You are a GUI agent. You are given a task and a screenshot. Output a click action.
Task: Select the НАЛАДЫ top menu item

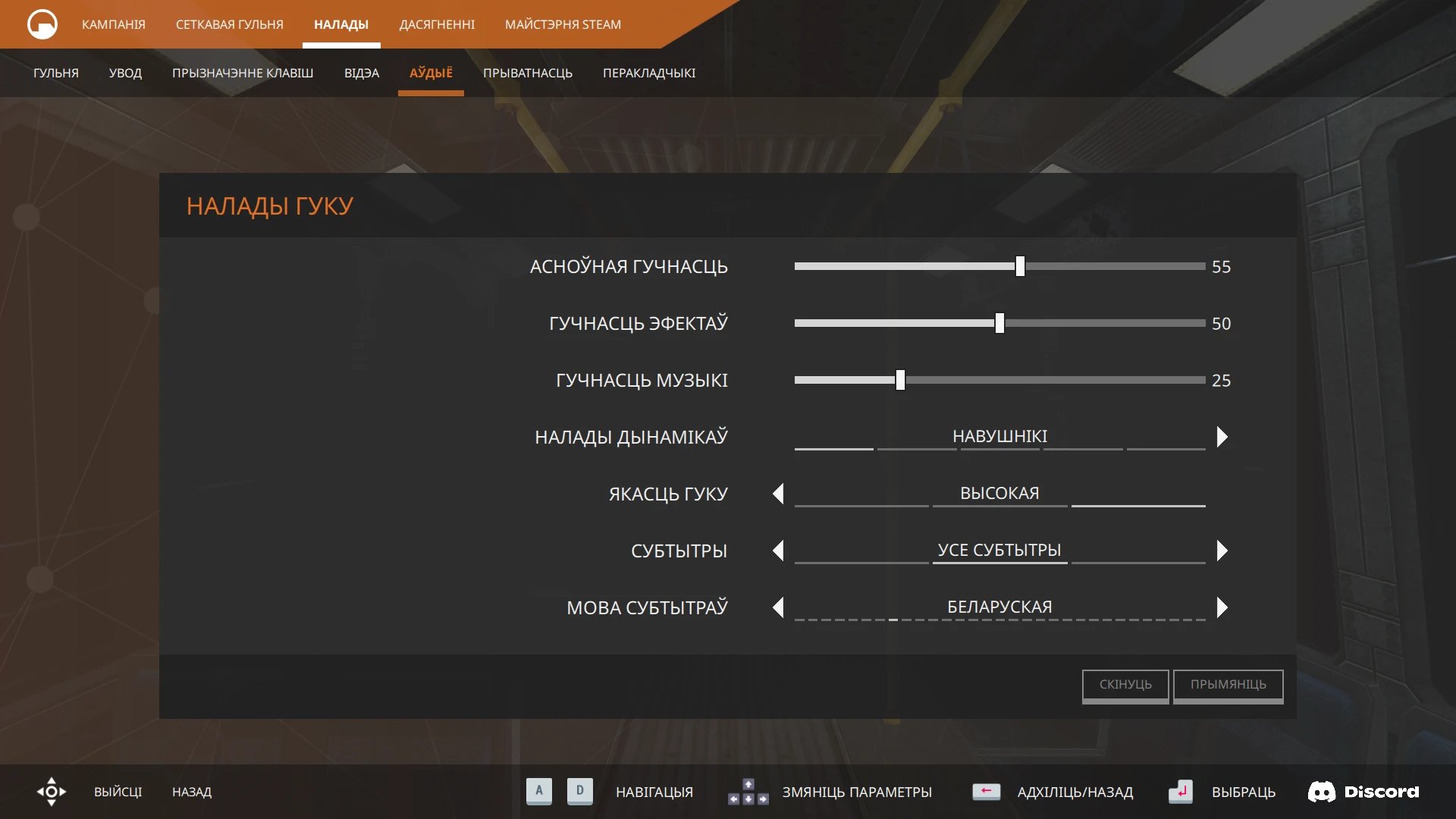(x=341, y=24)
